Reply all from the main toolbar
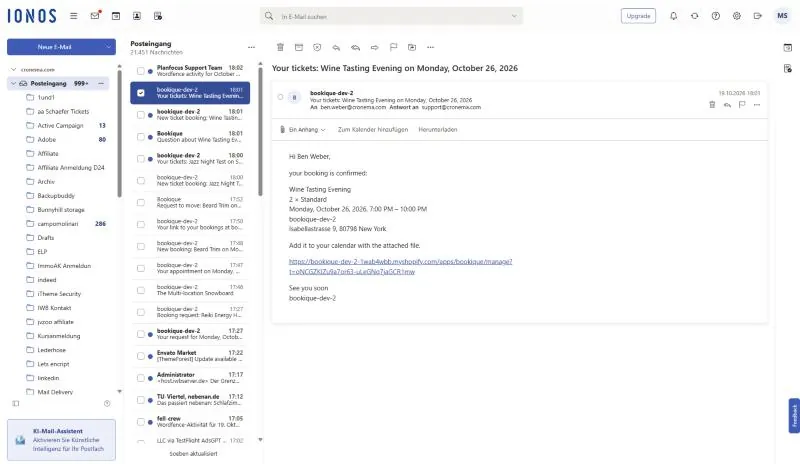 356,47
